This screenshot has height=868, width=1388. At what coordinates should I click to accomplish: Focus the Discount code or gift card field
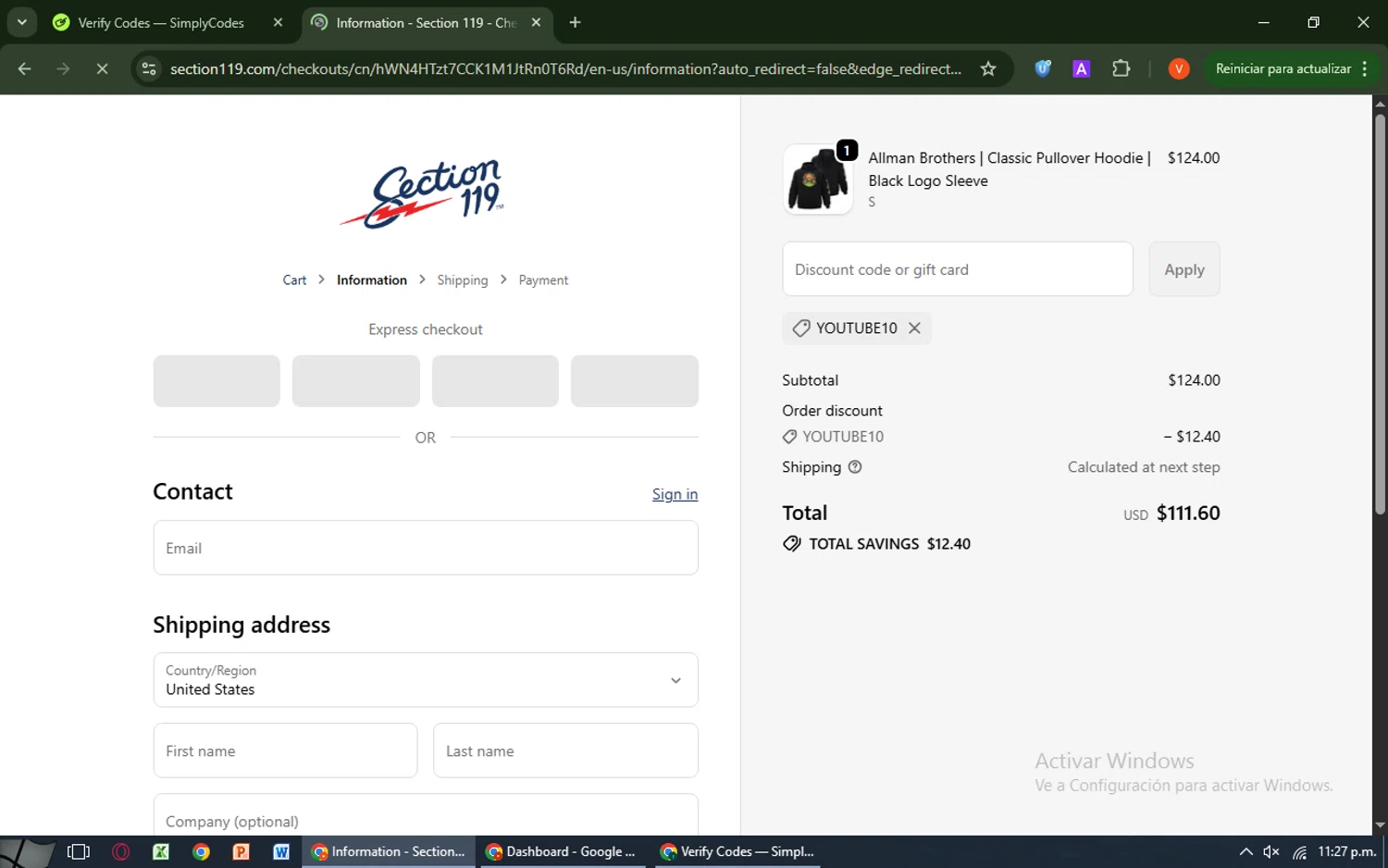(958, 269)
